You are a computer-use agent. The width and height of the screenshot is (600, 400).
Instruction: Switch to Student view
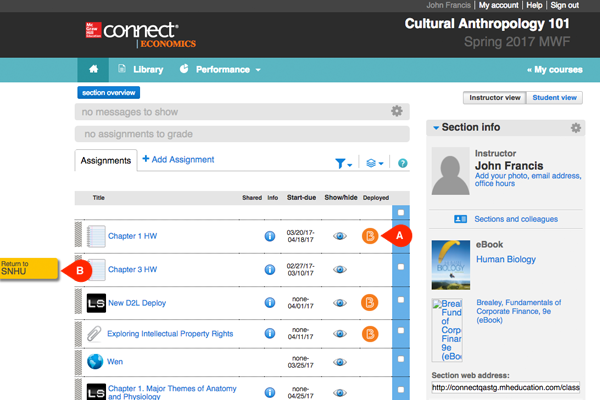(x=553, y=98)
